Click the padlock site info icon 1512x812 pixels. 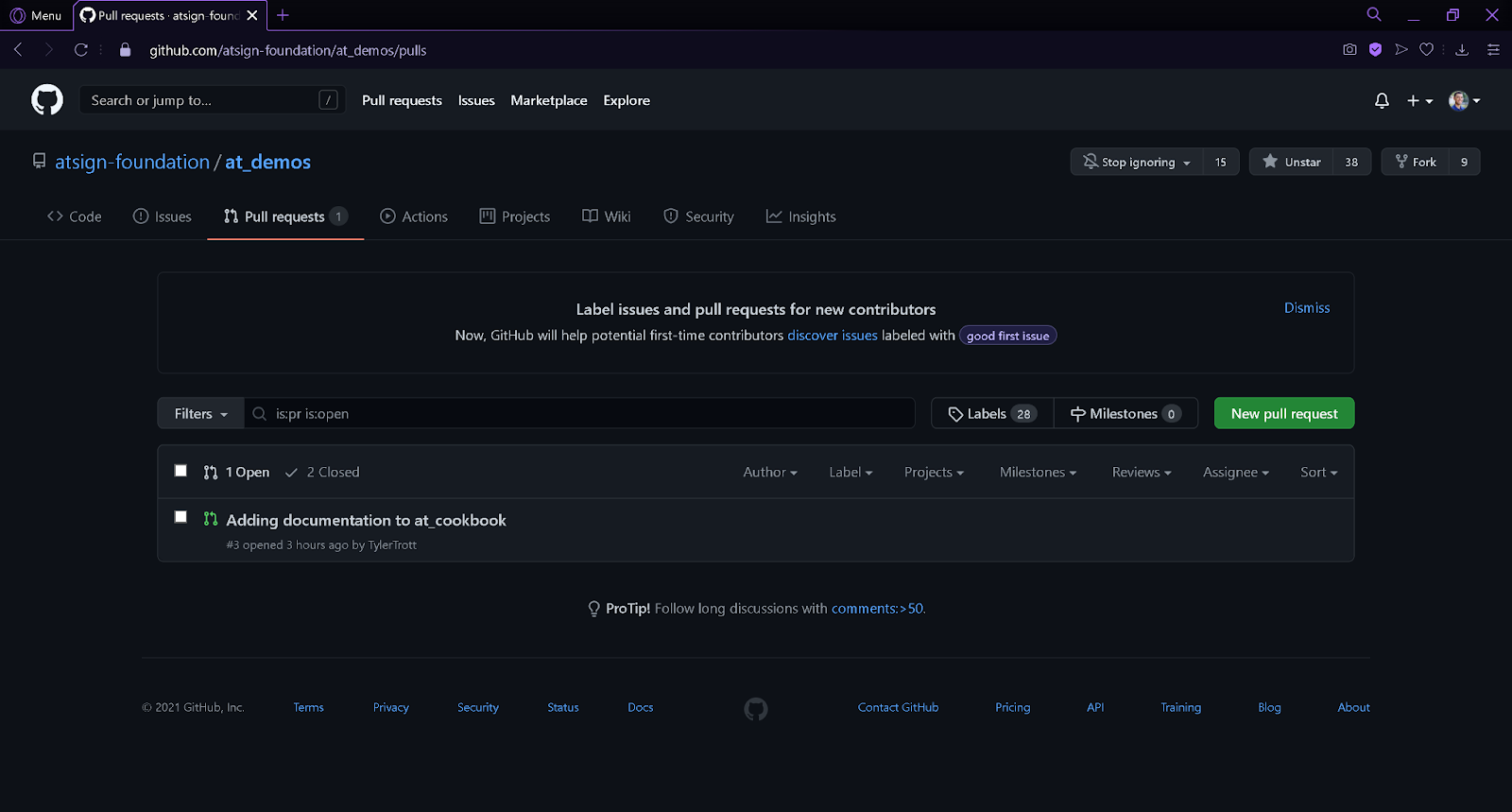(x=125, y=50)
